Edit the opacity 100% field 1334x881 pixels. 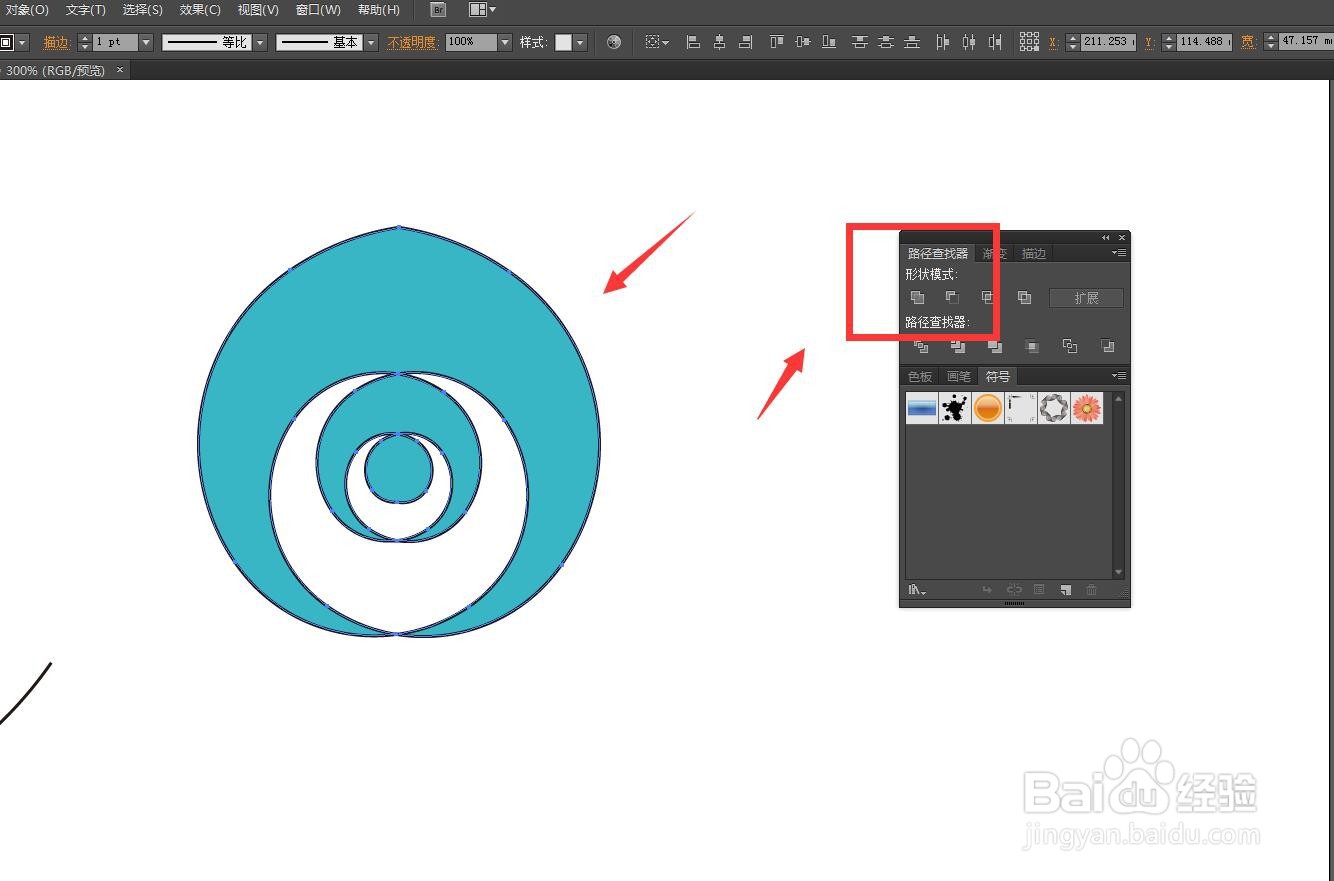pos(471,42)
